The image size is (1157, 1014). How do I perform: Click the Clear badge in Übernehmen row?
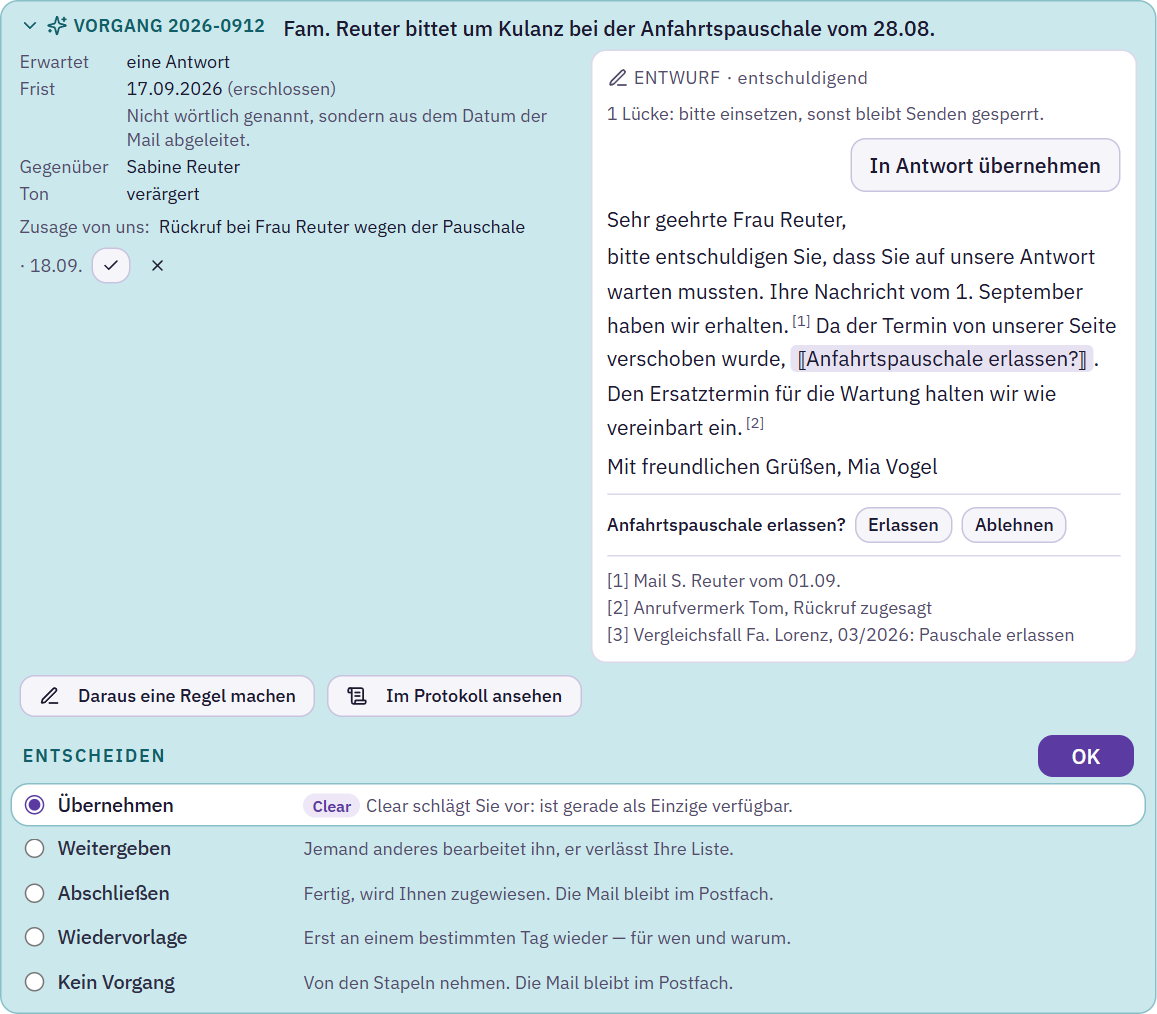click(x=331, y=806)
